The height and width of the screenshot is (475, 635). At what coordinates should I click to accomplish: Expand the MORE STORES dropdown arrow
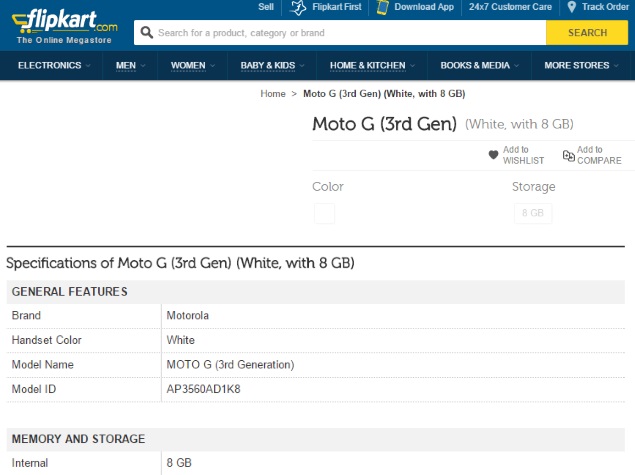click(616, 66)
